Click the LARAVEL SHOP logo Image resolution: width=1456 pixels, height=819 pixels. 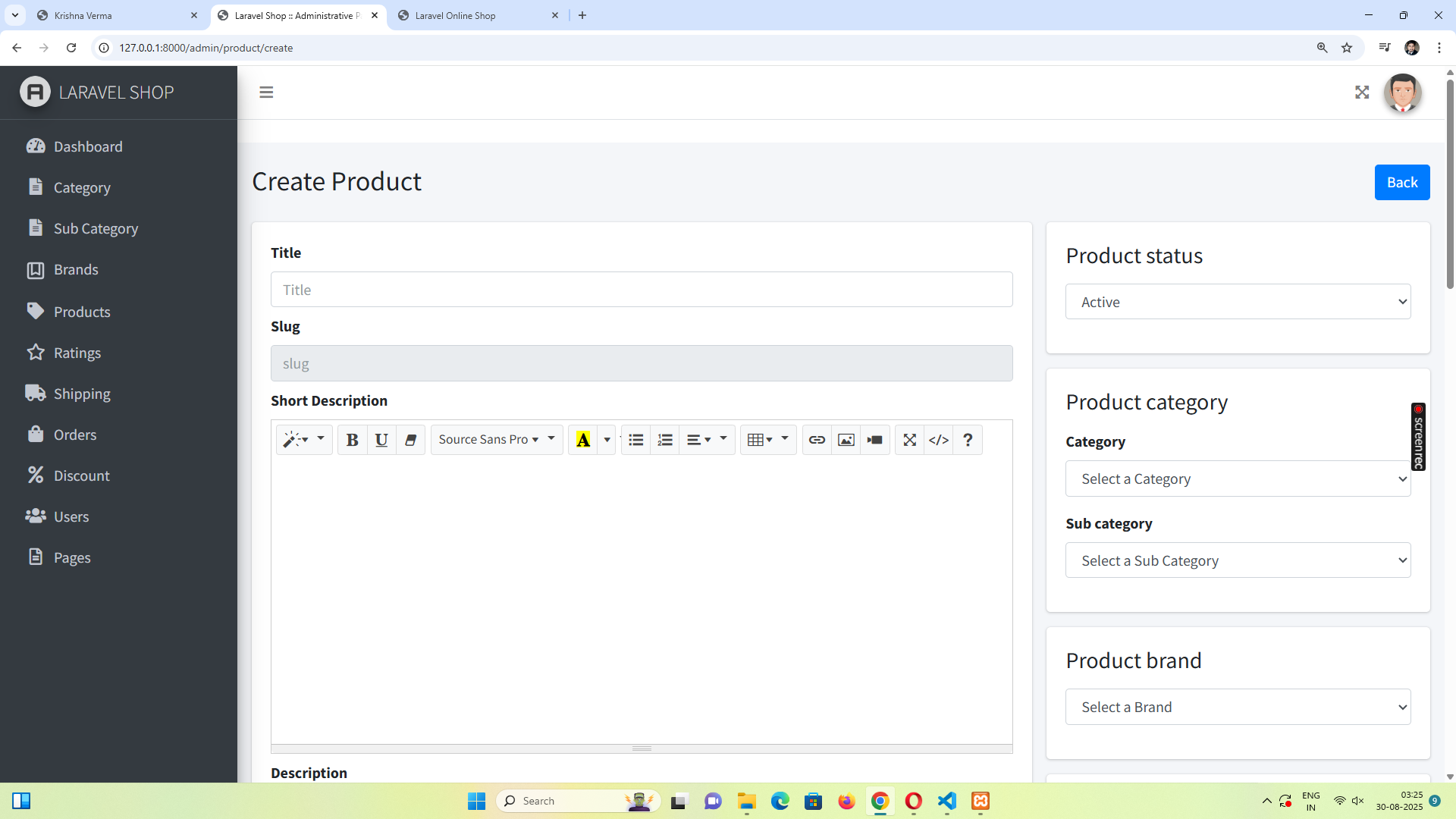[97, 93]
